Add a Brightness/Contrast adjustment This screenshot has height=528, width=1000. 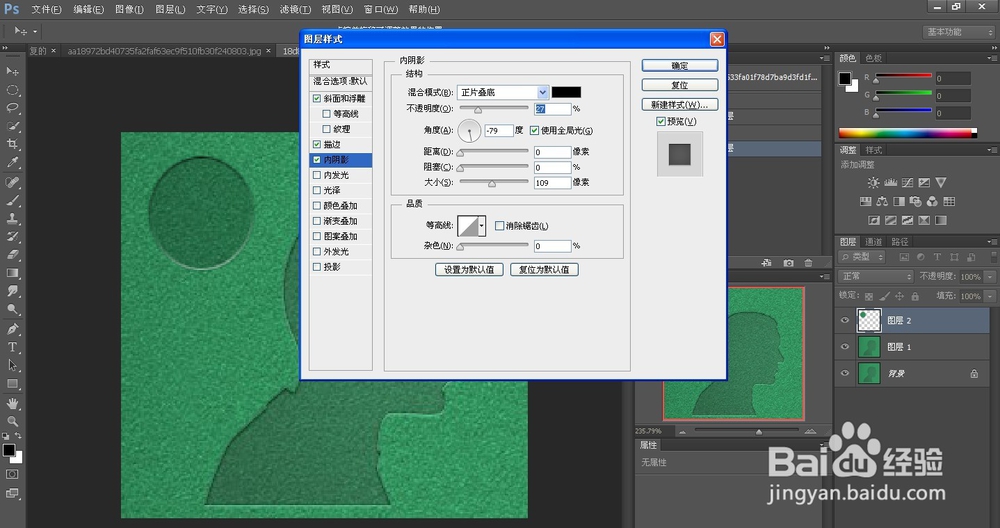click(873, 182)
